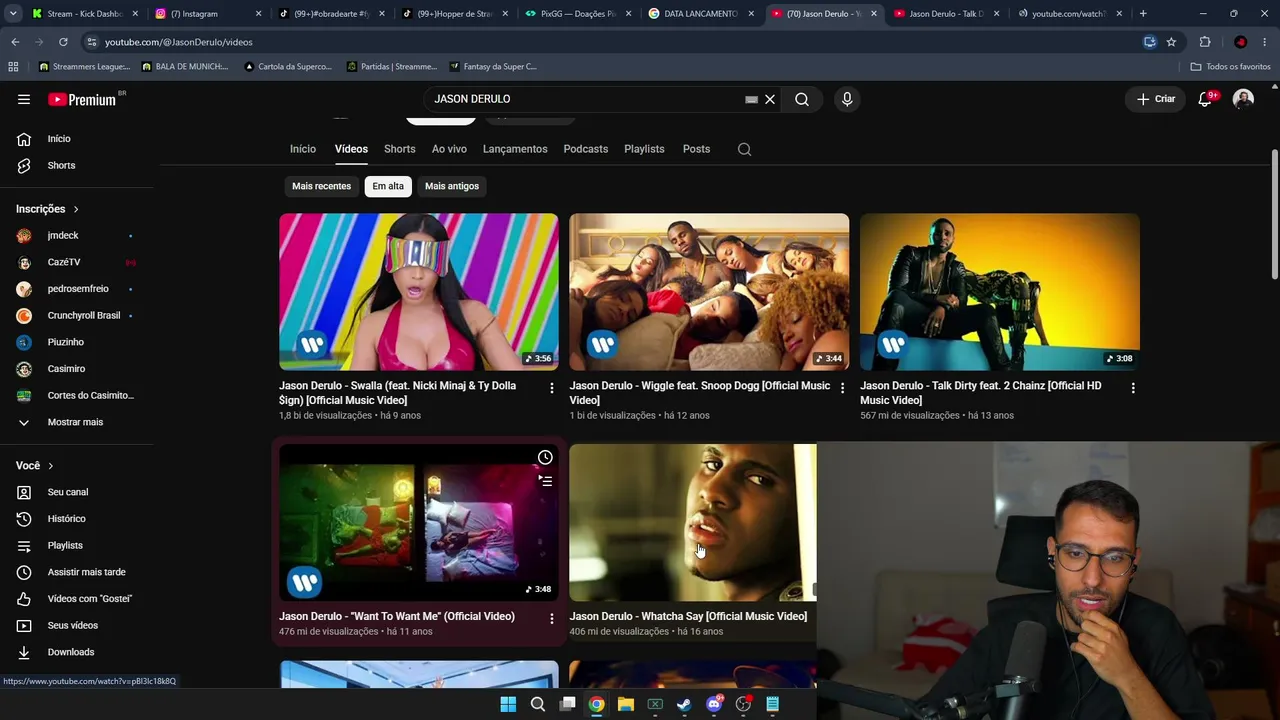Click the magnifier search button beside JASON DERULO
This screenshot has width=1280, height=720.
pyautogui.click(x=802, y=99)
